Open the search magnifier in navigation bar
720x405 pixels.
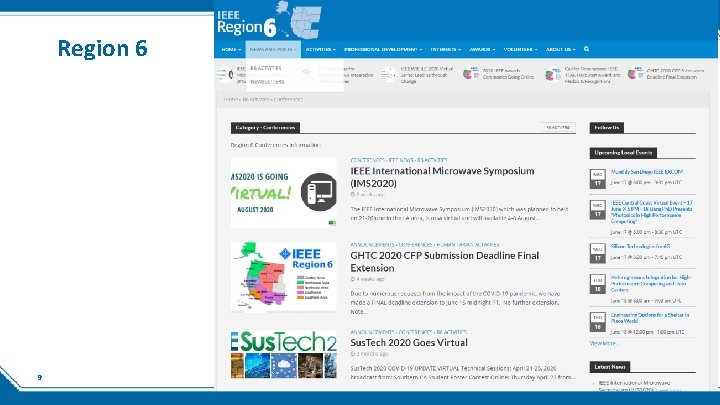tap(586, 49)
